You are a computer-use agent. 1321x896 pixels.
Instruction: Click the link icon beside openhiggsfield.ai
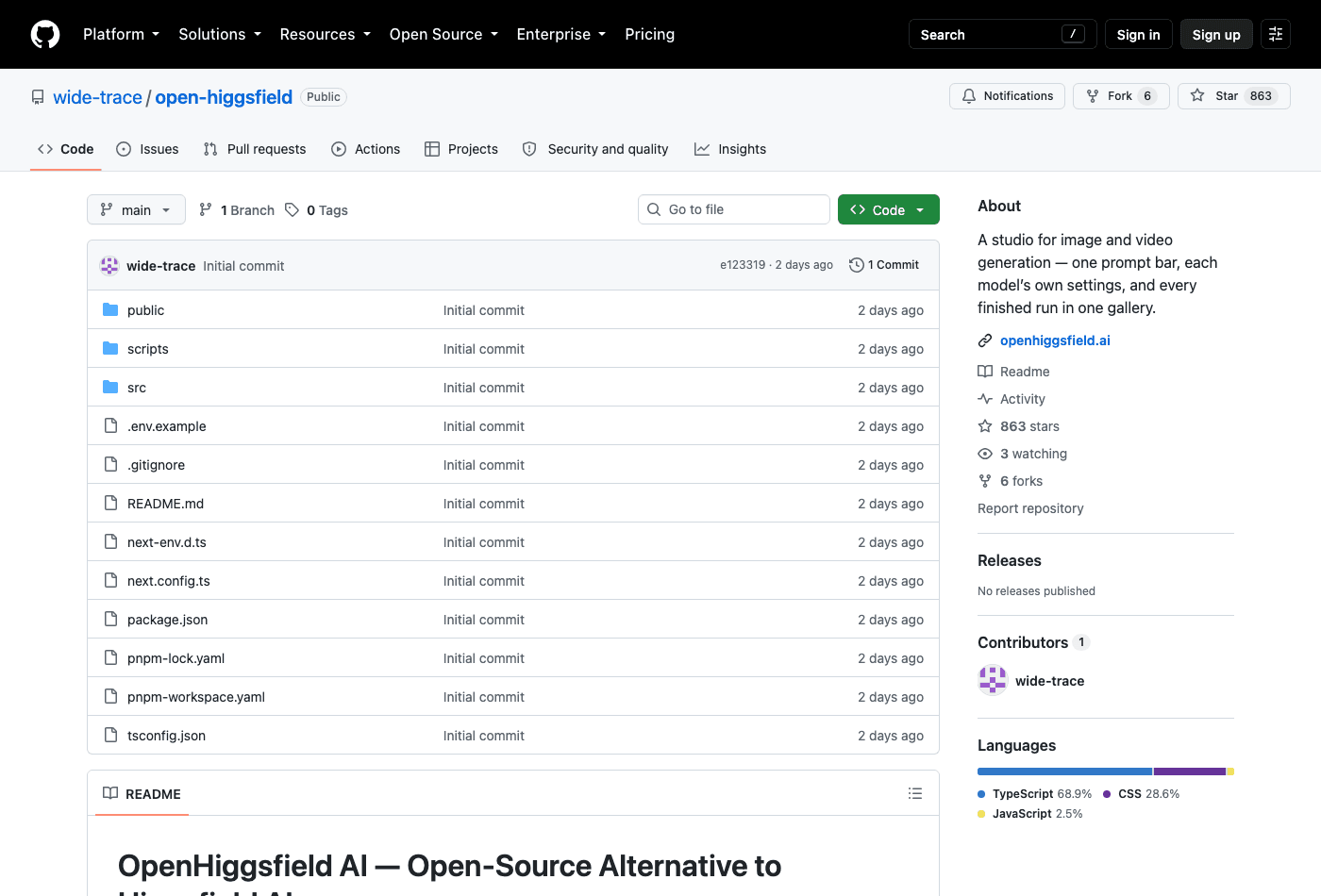(985, 340)
